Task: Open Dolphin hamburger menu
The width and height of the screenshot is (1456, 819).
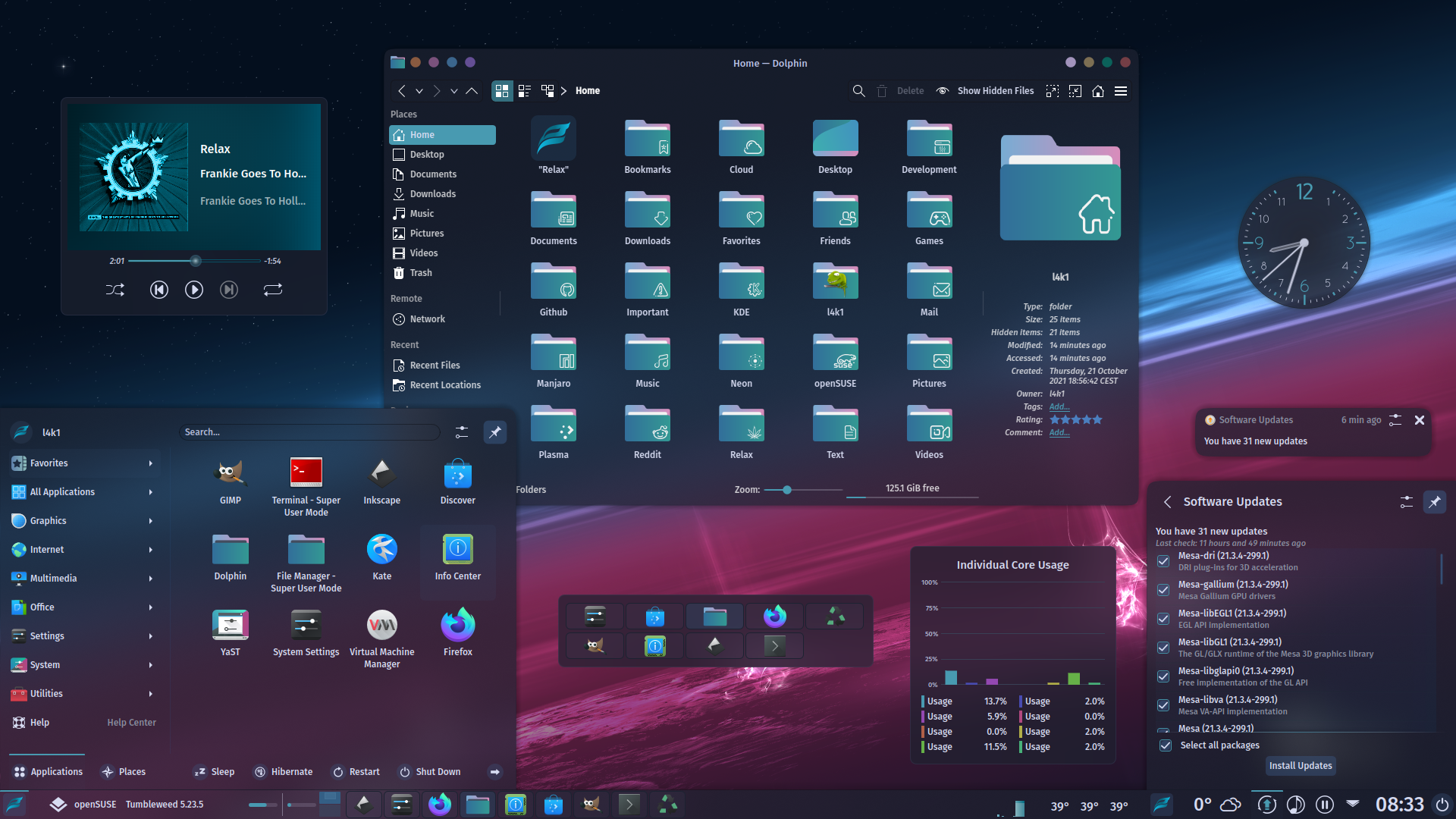Action: [x=1121, y=91]
